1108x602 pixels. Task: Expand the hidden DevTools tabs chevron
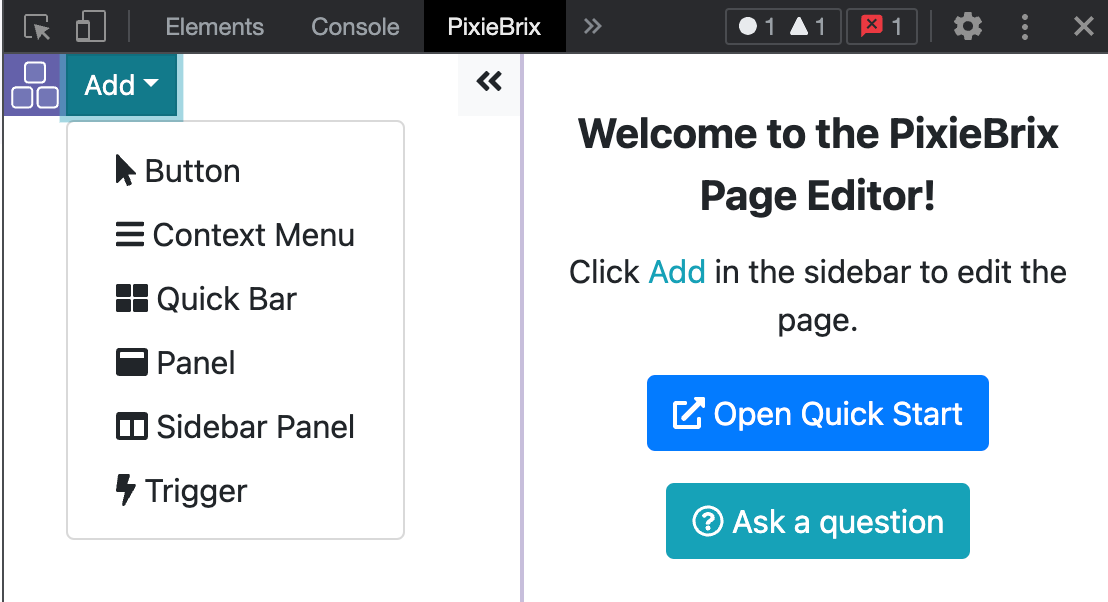(x=593, y=26)
